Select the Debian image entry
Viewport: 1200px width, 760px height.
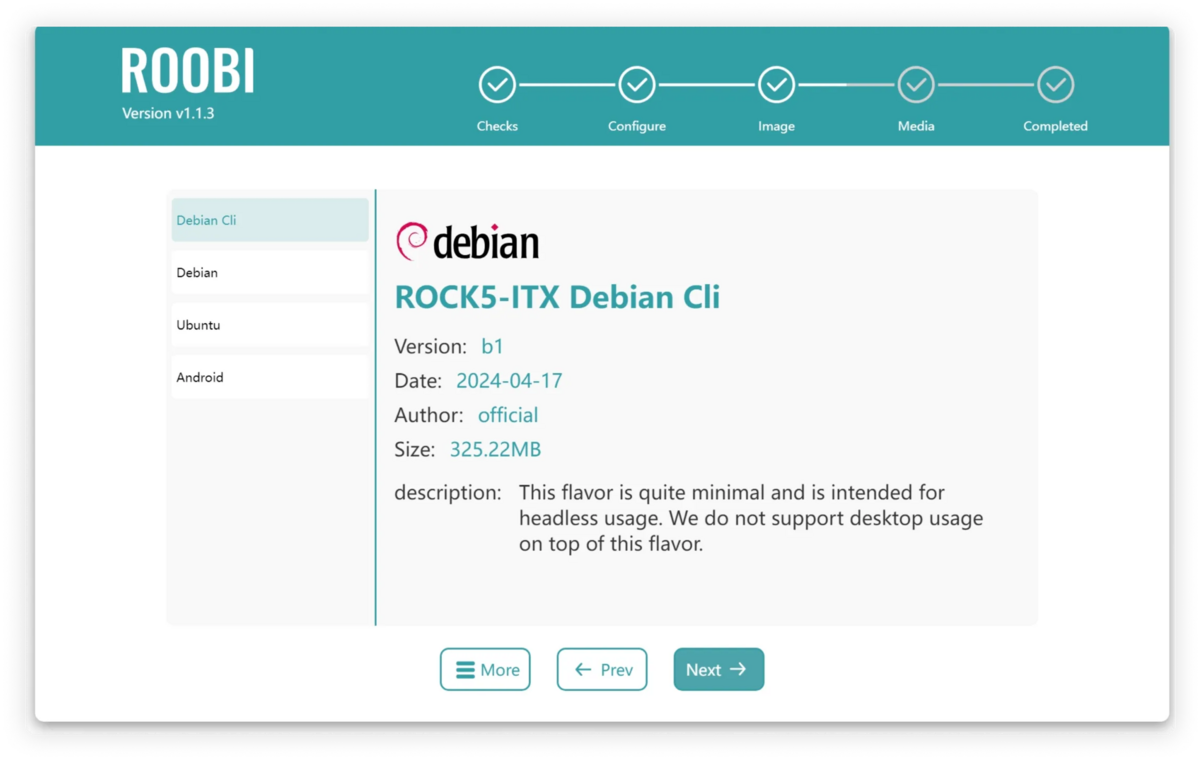(270, 272)
